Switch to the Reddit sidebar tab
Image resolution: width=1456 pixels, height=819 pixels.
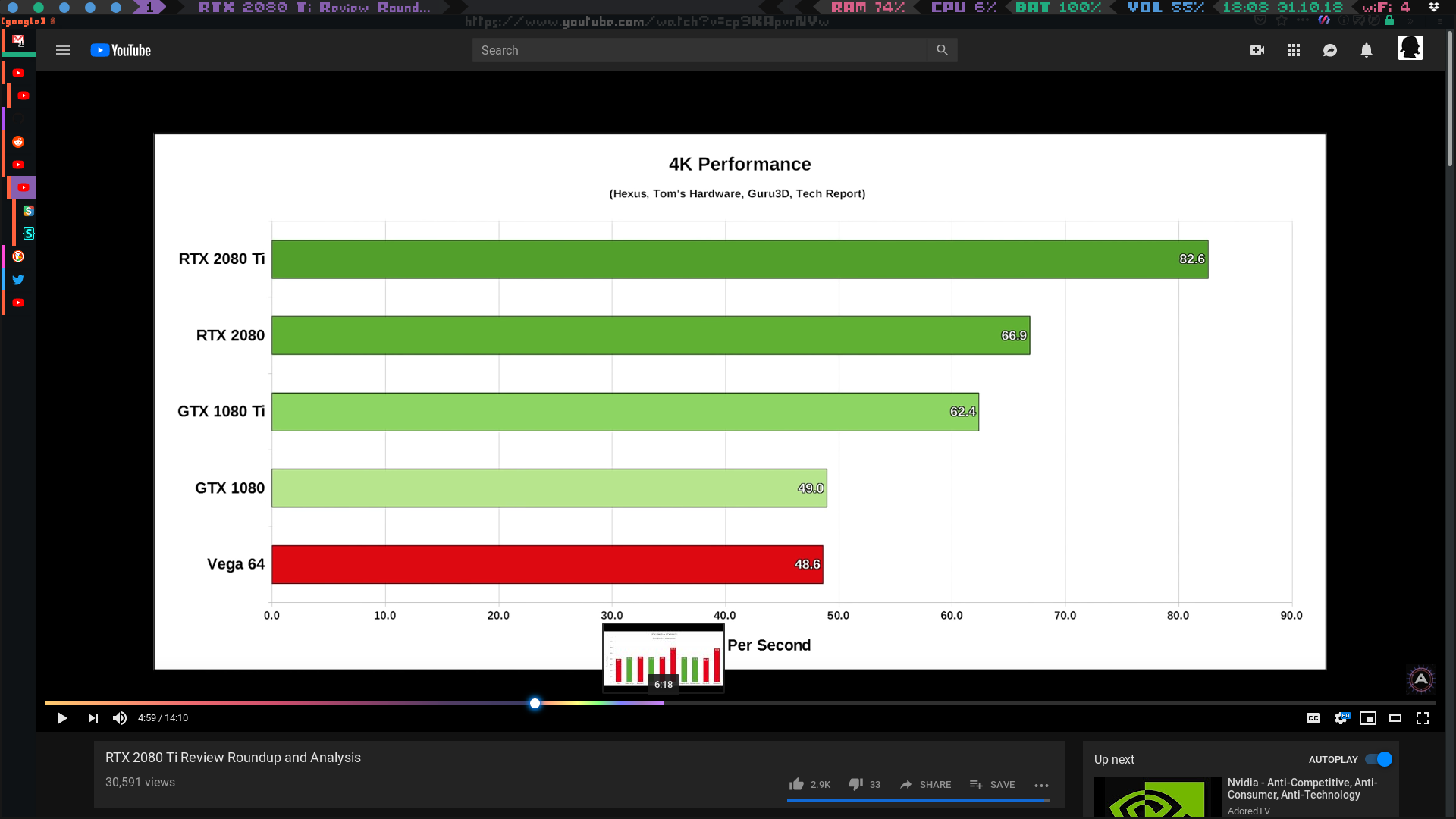18,142
